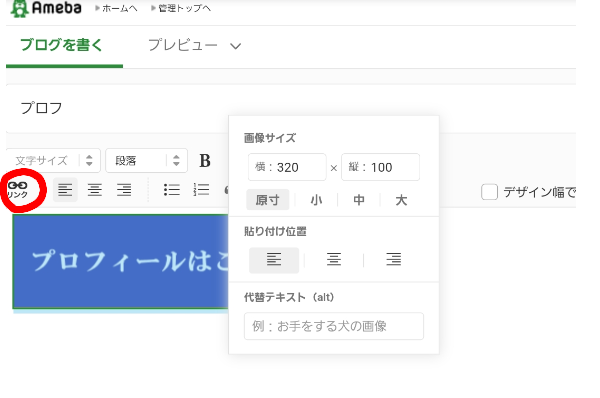600x398 pixels.
Task: Click the リンク link icon
Action: click(x=18, y=190)
